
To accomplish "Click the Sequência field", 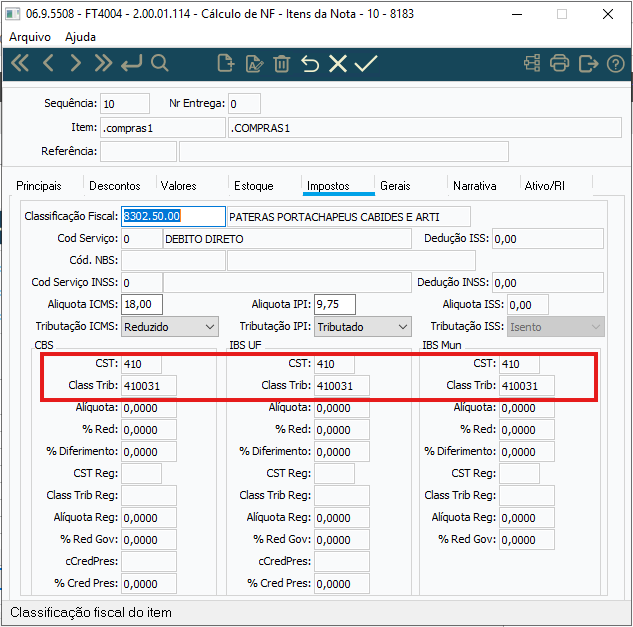I will [125, 104].
